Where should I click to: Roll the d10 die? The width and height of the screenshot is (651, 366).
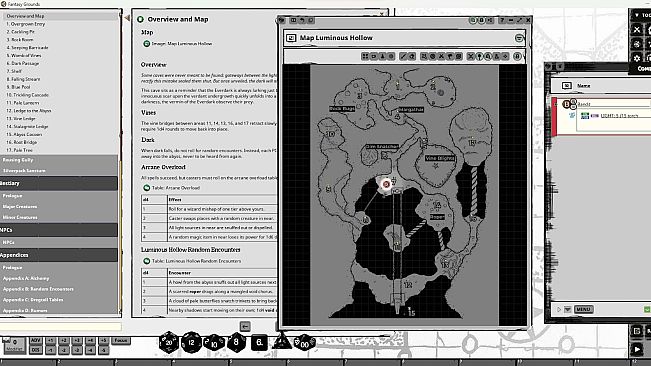click(214, 343)
